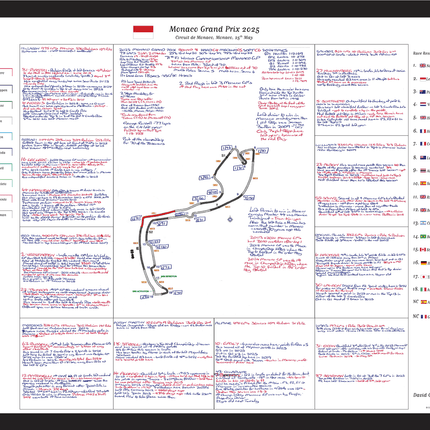Select the red section of the track
Viewport: 430px width, 430px height.
(x=158, y=216)
